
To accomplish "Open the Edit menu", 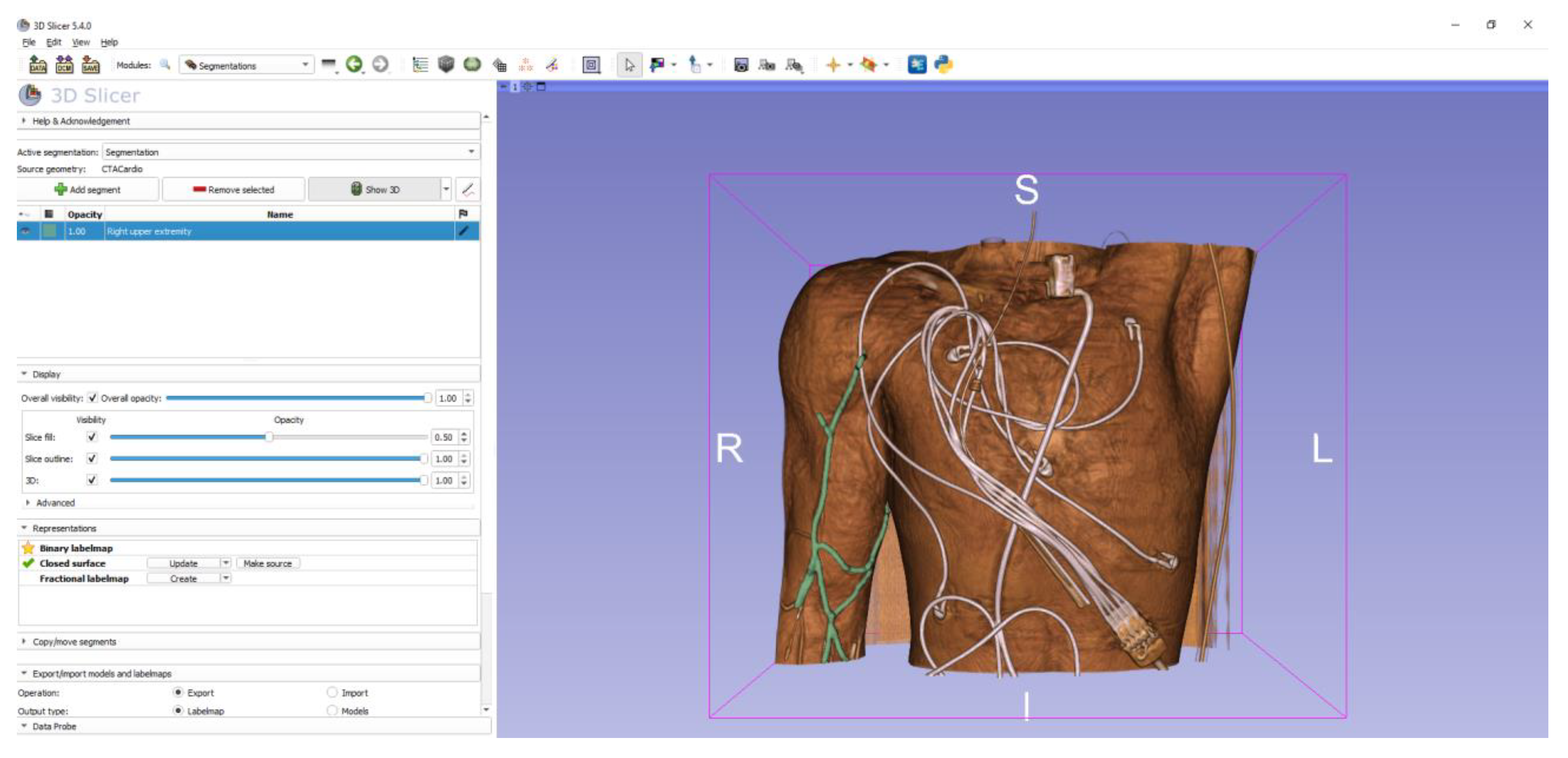I will pos(53,42).
